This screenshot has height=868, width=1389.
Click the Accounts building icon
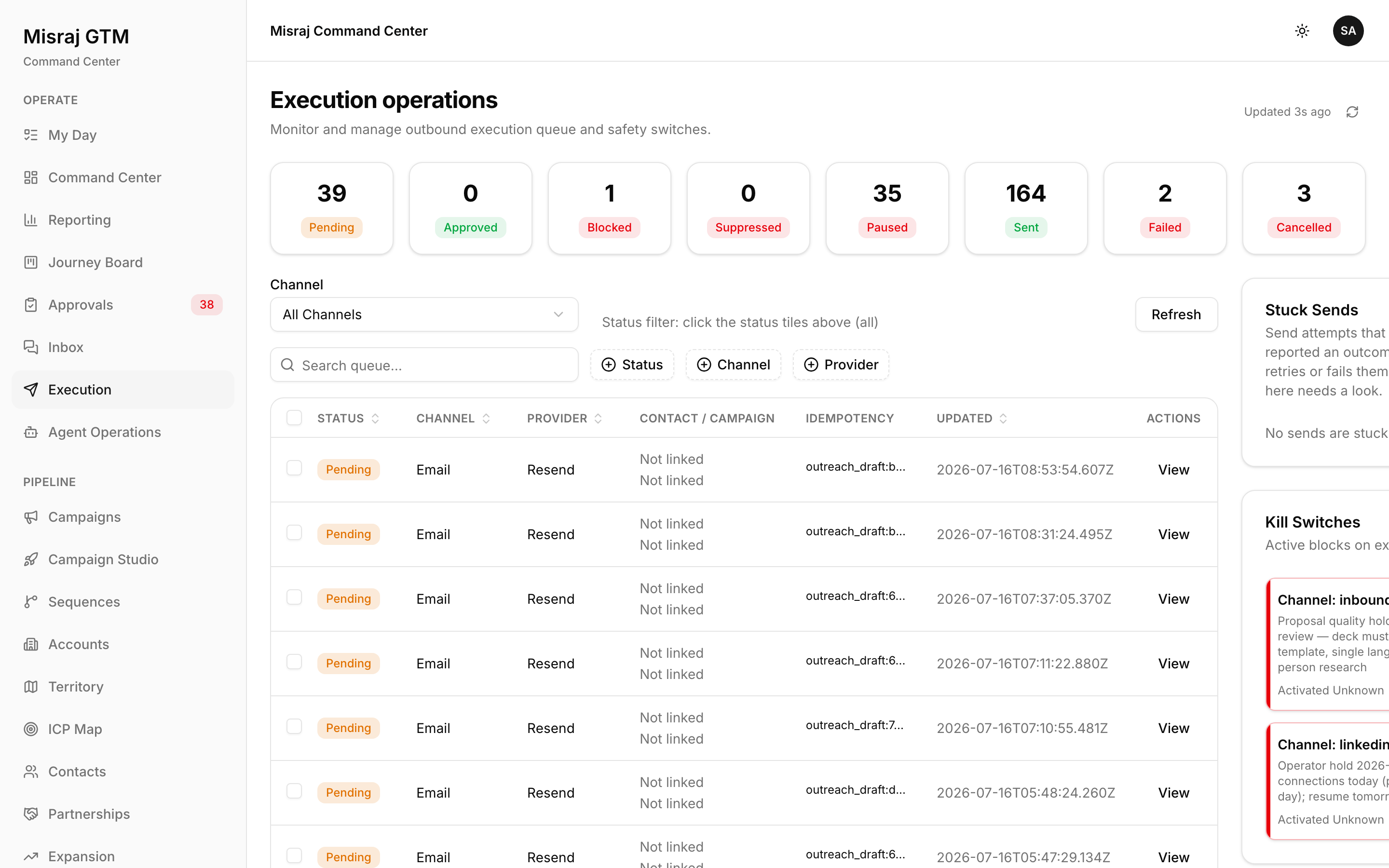pyautogui.click(x=31, y=645)
